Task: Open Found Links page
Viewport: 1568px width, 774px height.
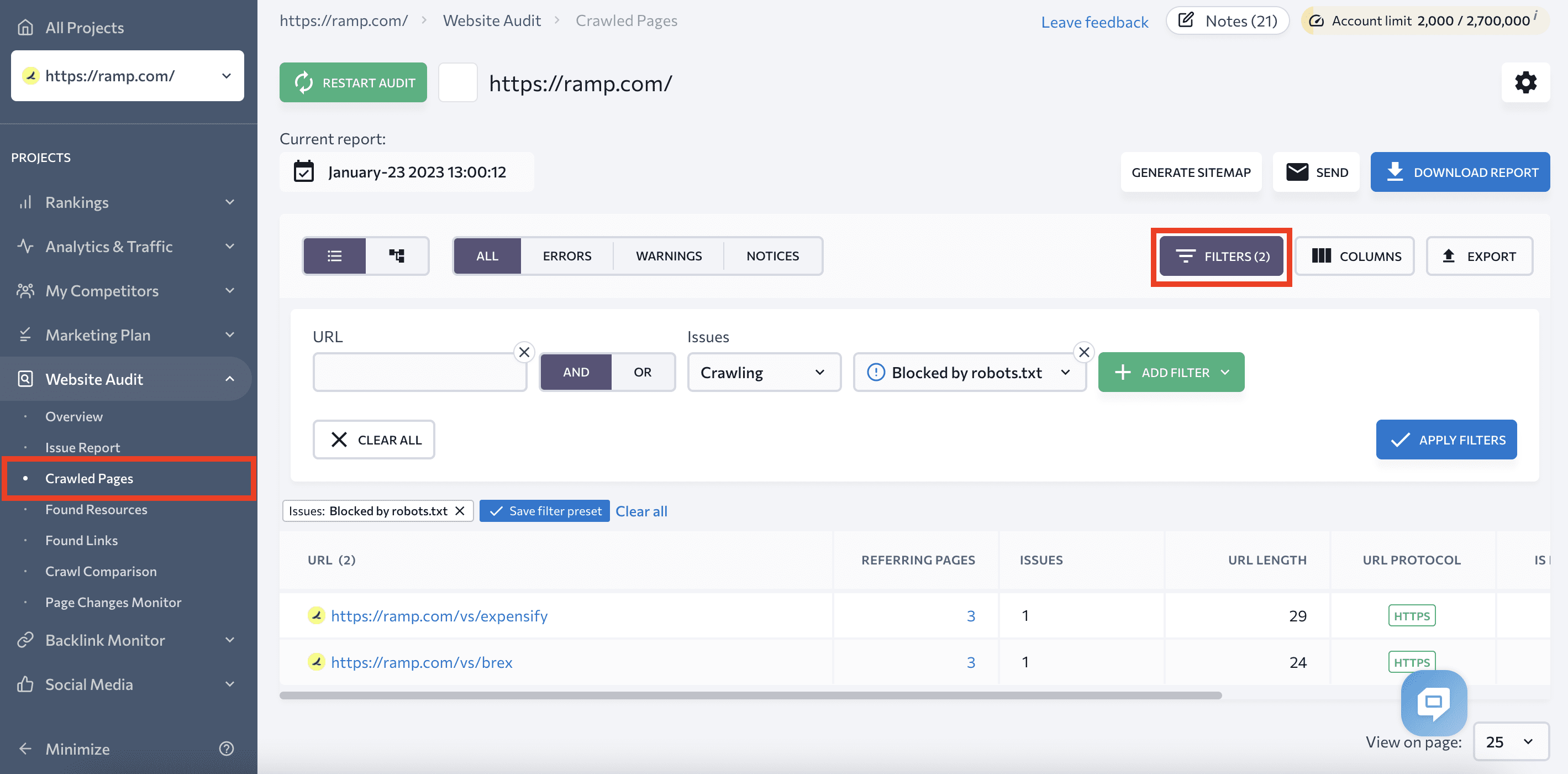Action: pos(82,540)
